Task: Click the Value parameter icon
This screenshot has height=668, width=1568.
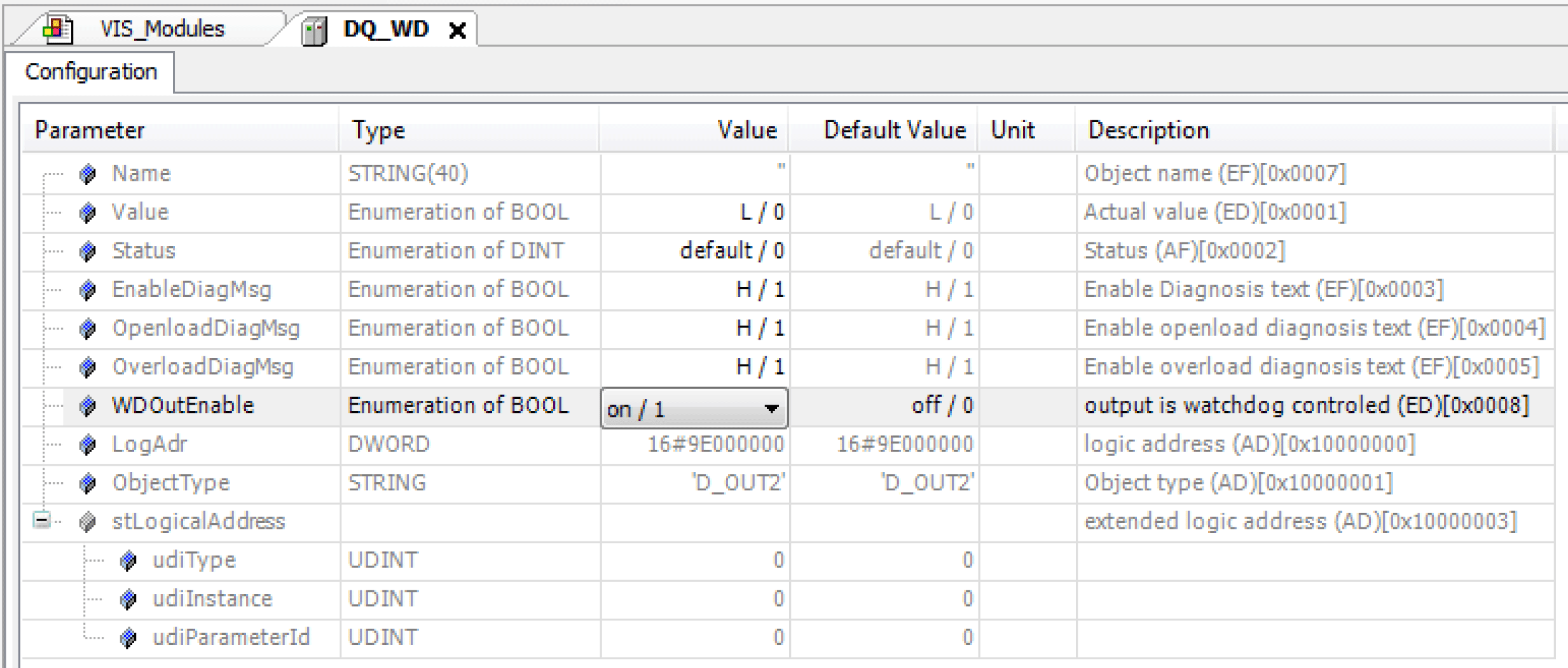Action: [x=88, y=212]
